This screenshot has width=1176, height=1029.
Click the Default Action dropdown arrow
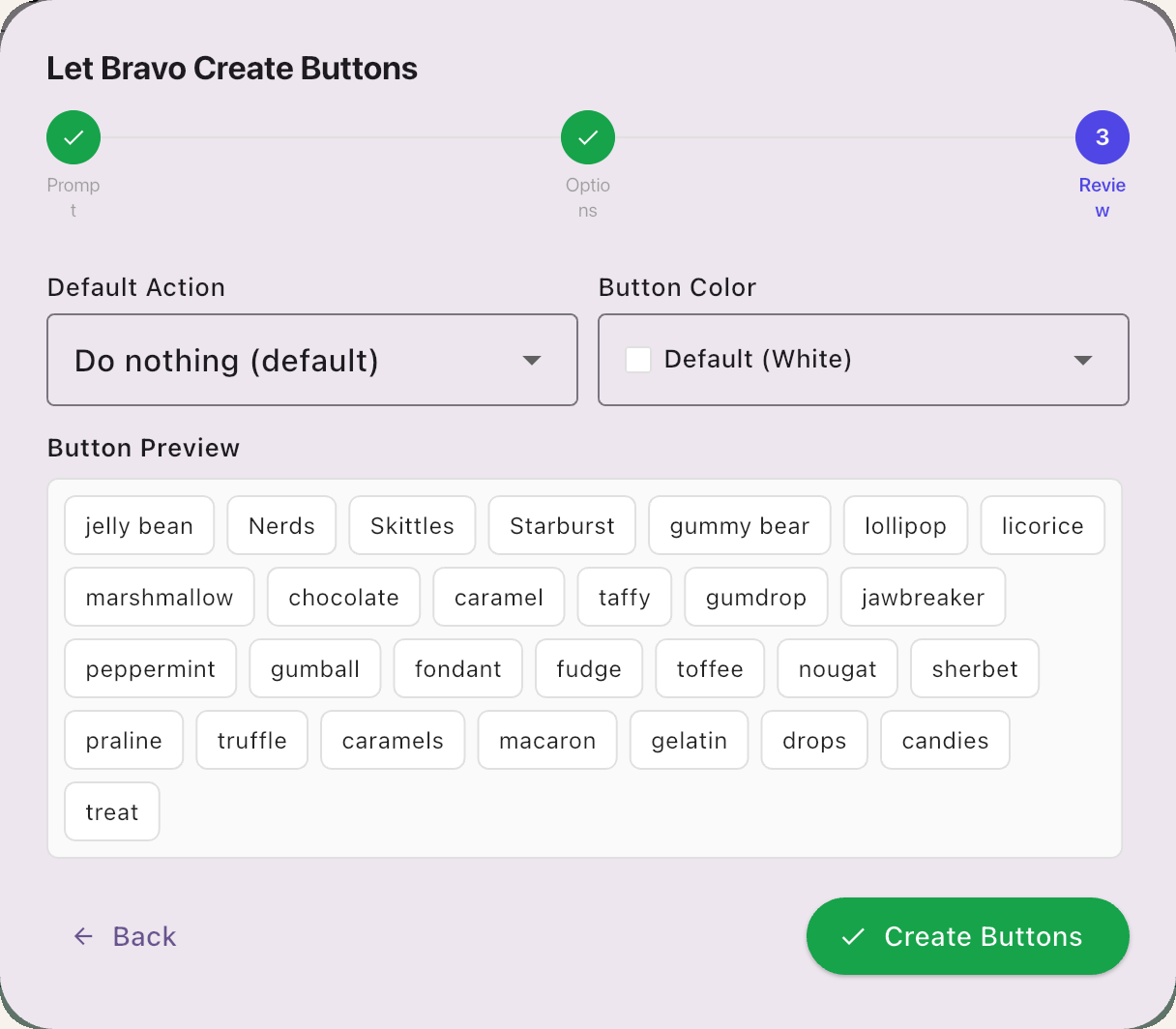pos(531,360)
